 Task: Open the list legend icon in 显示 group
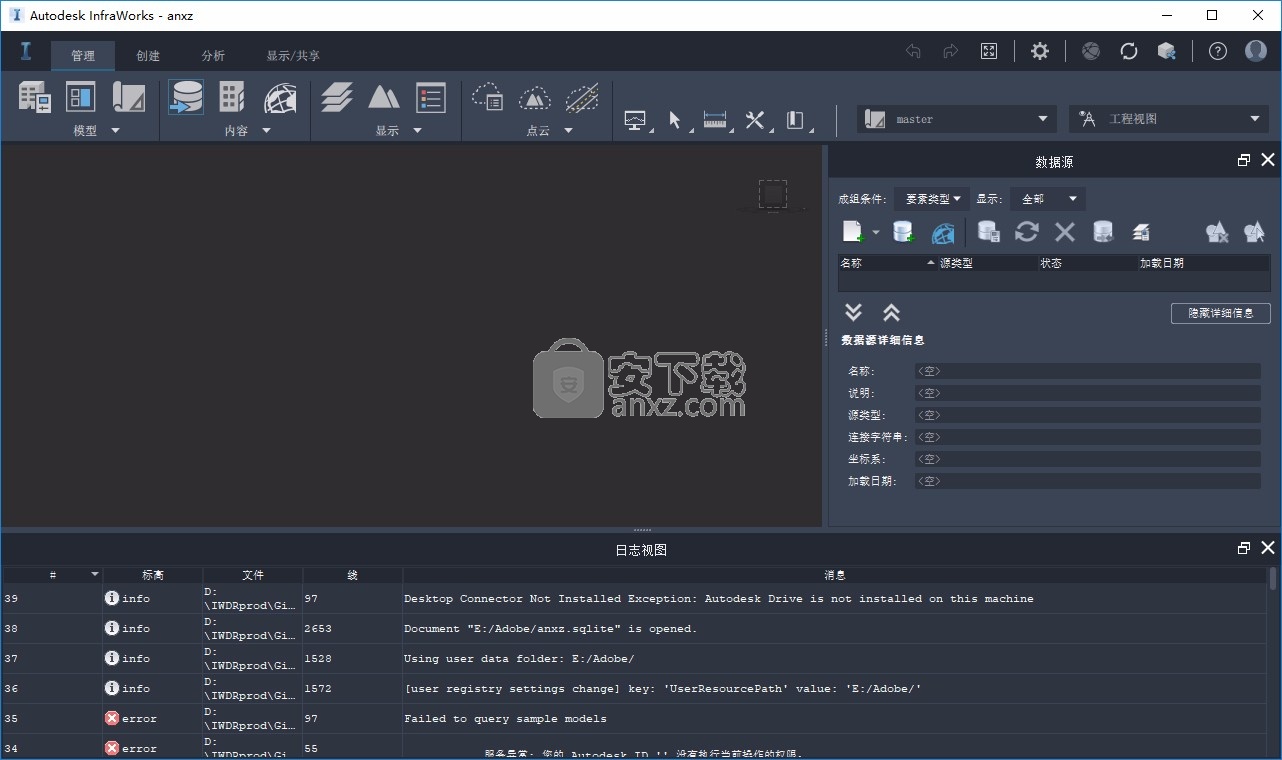pyautogui.click(x=430, y=97)
